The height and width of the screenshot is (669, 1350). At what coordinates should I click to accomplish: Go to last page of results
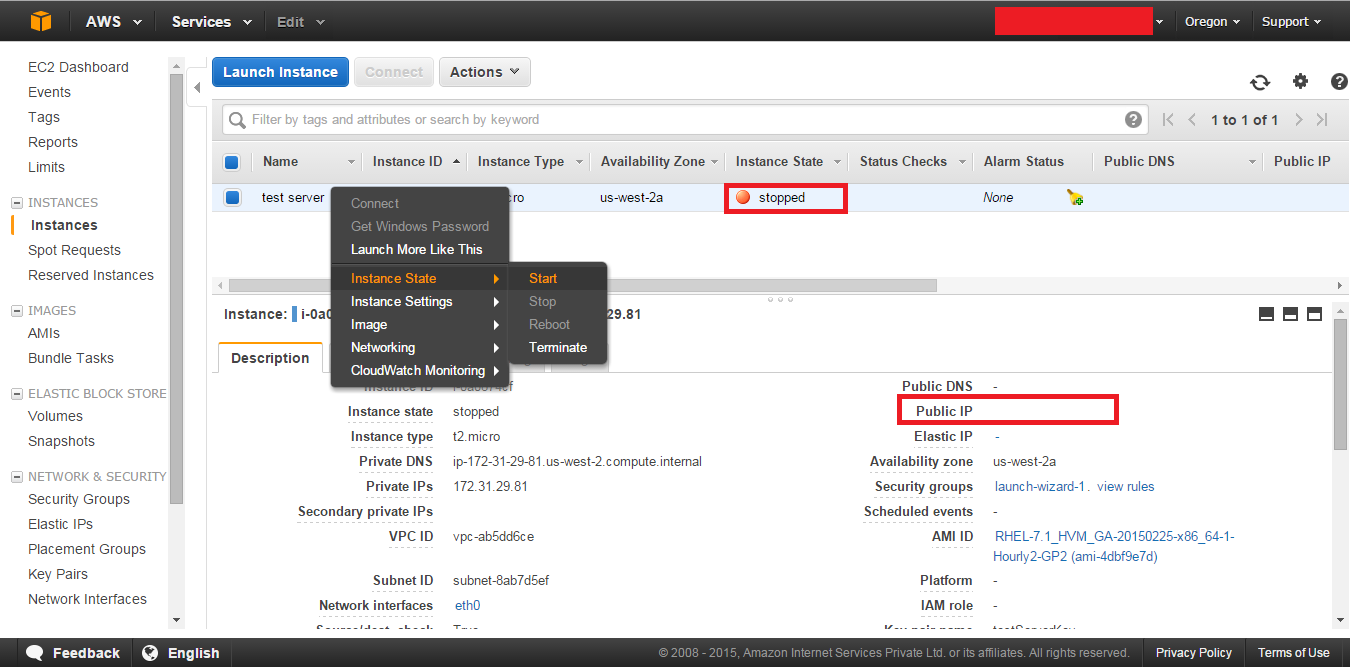point(1322,120)
